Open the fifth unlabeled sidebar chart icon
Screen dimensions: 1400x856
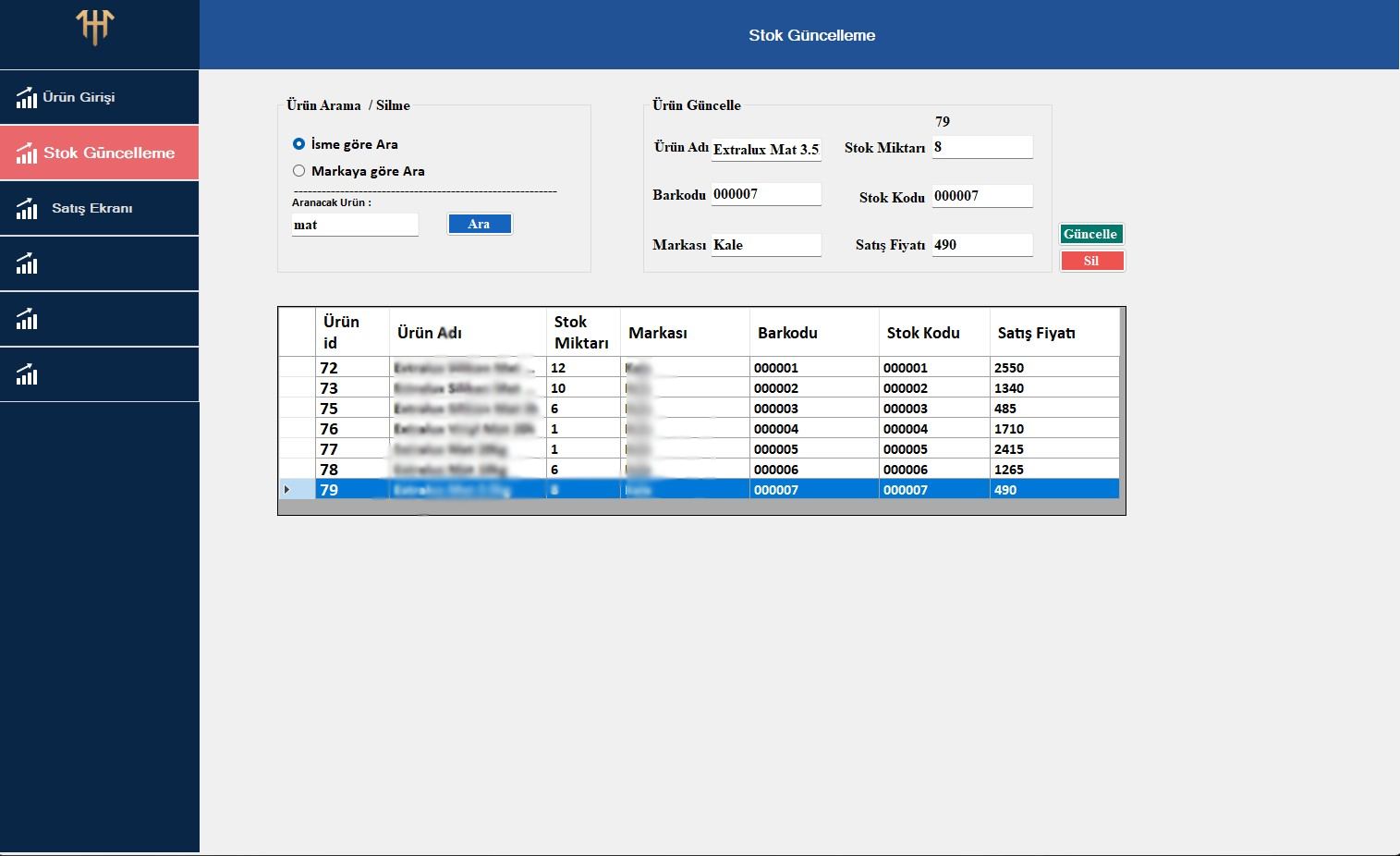tap(27, 320)
